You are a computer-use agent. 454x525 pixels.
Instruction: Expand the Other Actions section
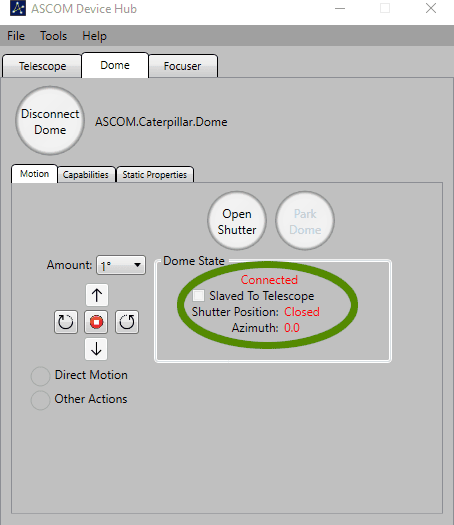pos(41,400)
